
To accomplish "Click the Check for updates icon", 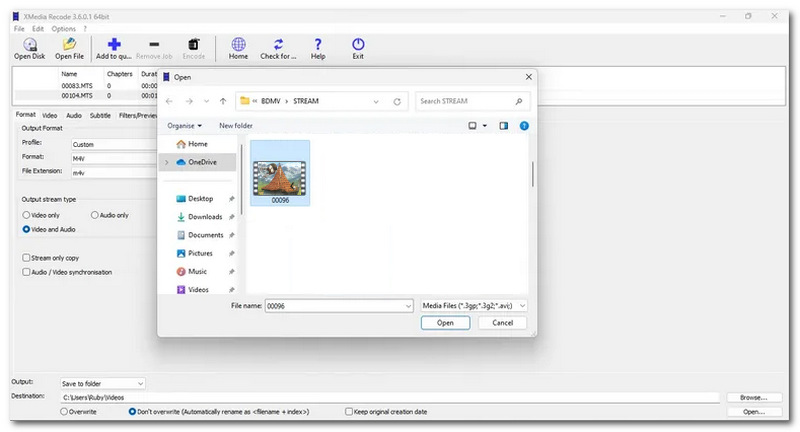I will point(278,44).
